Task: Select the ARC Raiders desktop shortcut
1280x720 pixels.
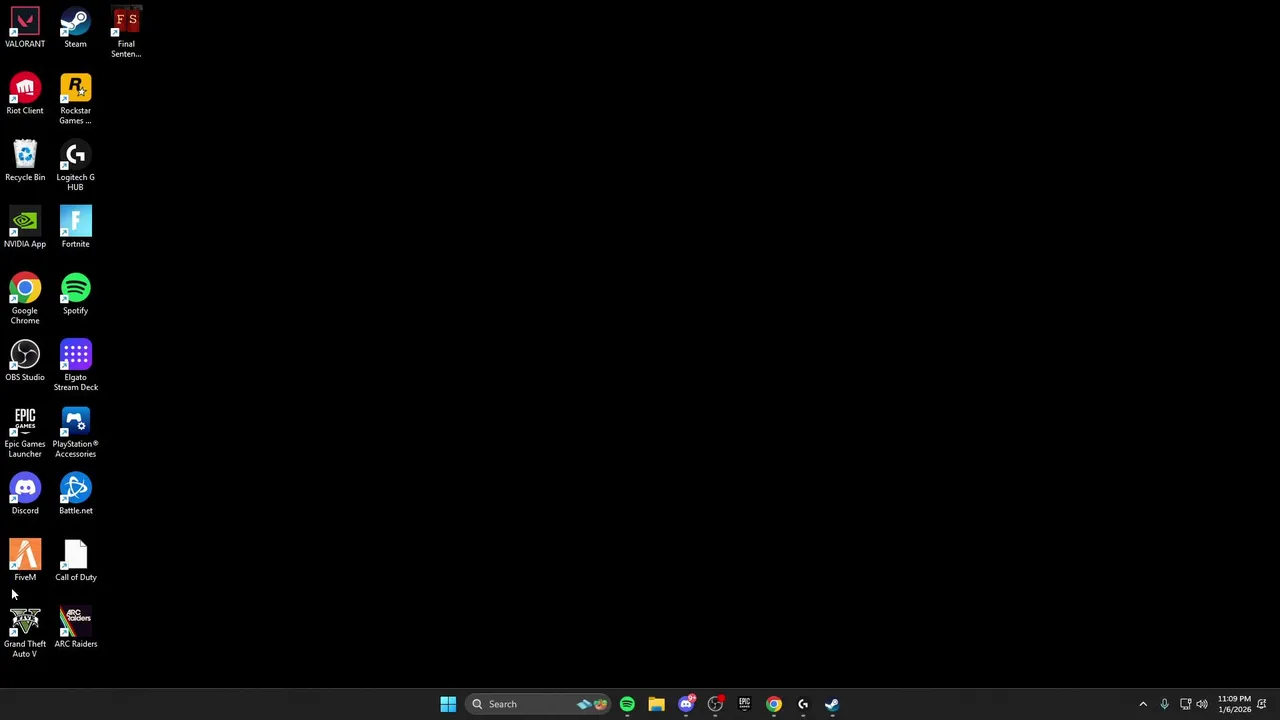Action: click(x=75, y=629)
